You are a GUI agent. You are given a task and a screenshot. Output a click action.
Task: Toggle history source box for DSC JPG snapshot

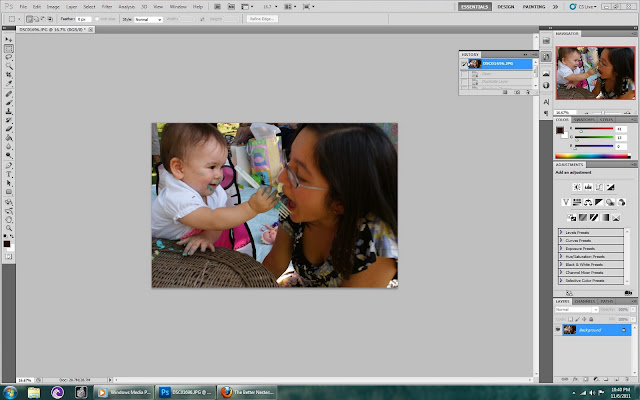pos(464,64)
